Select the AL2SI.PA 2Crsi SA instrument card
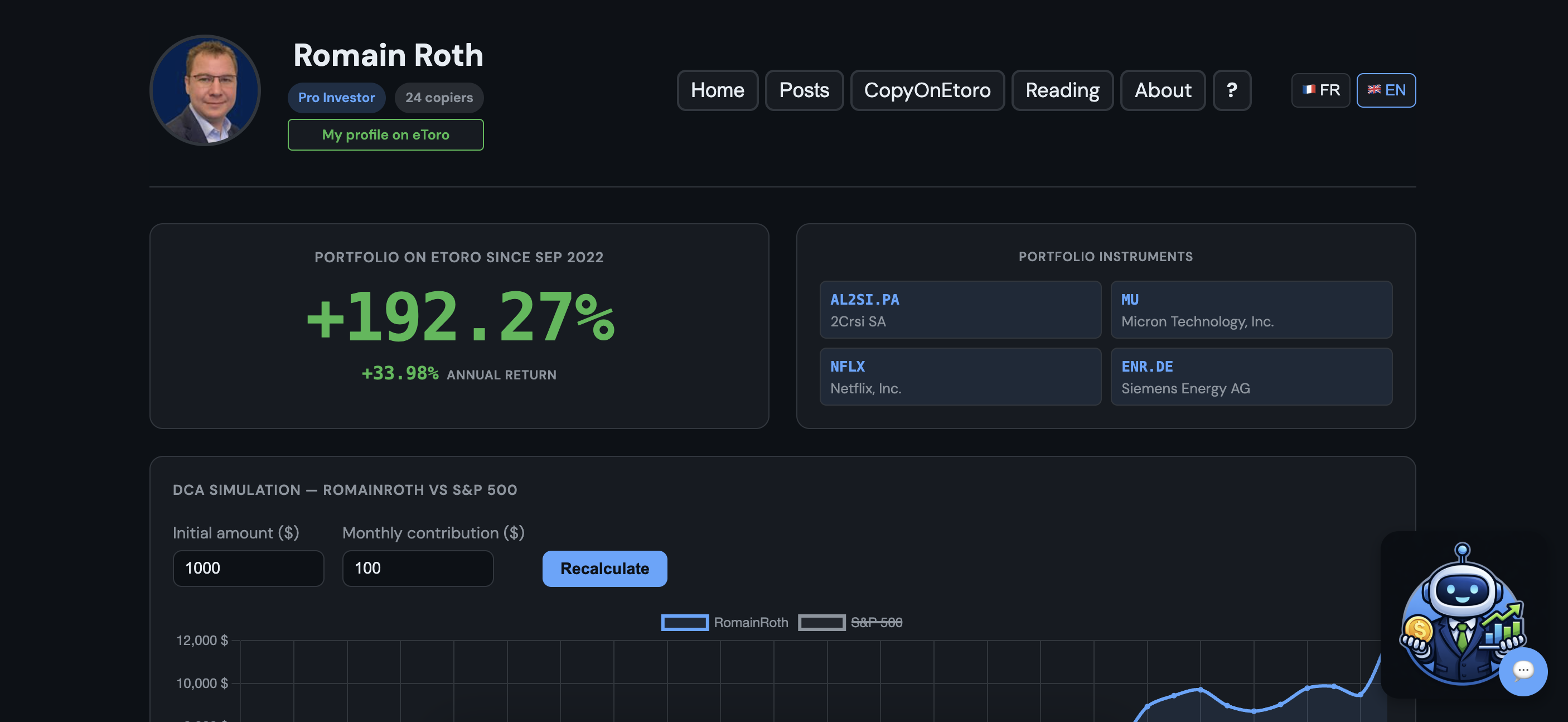1568x722 pixels. coord(960,310)
